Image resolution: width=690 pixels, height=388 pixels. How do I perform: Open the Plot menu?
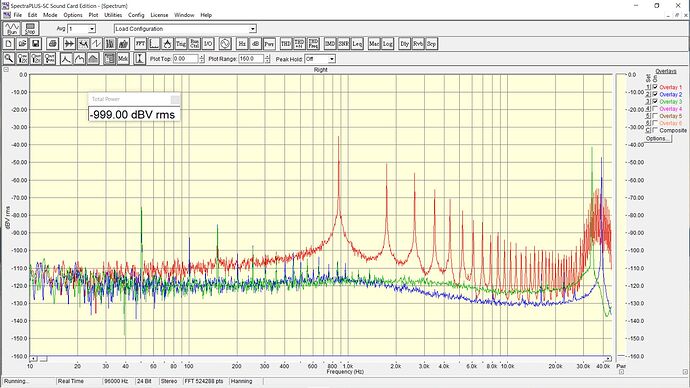[93, 15]
